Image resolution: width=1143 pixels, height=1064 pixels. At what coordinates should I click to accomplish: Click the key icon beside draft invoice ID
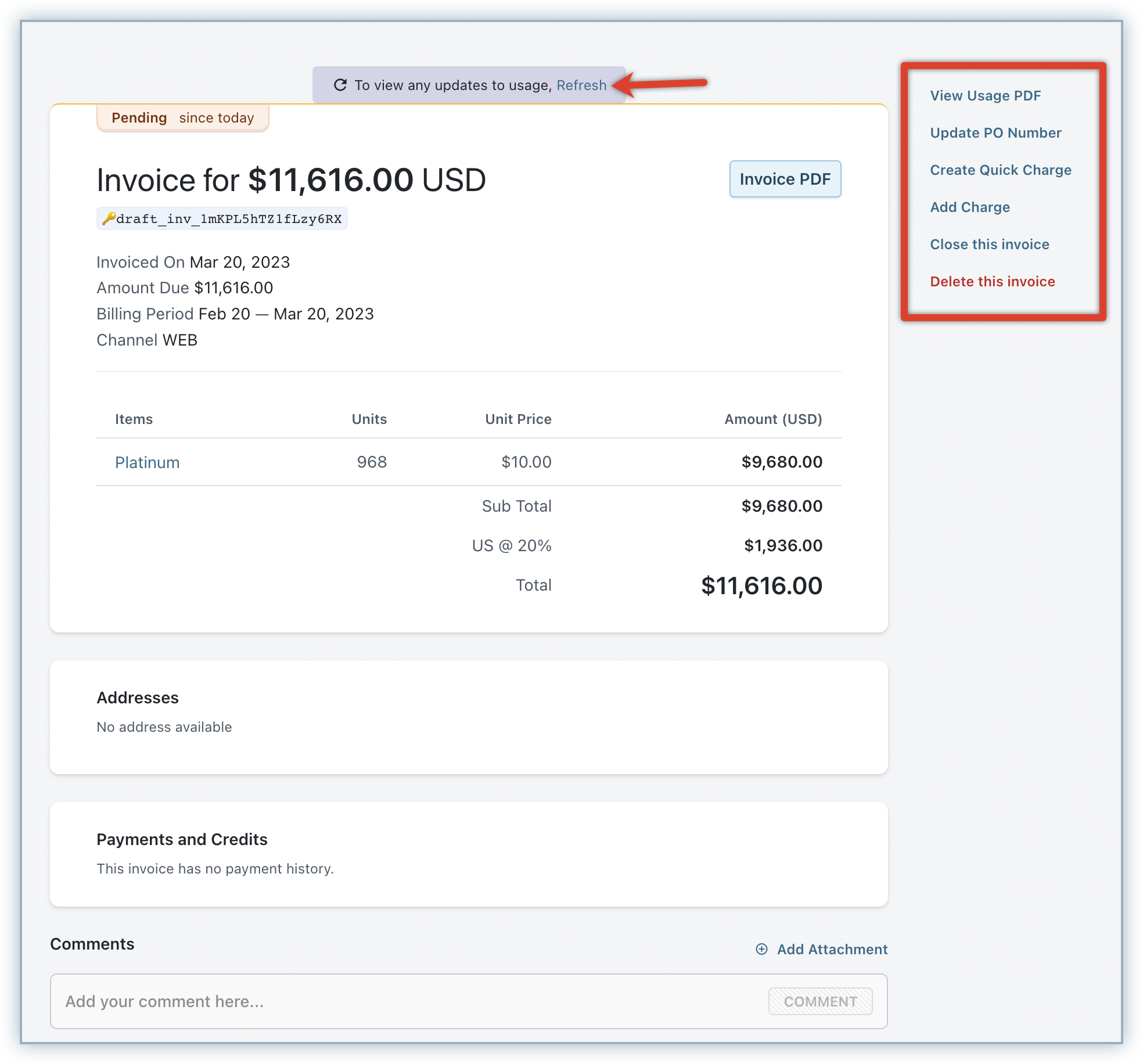point(109,219)
